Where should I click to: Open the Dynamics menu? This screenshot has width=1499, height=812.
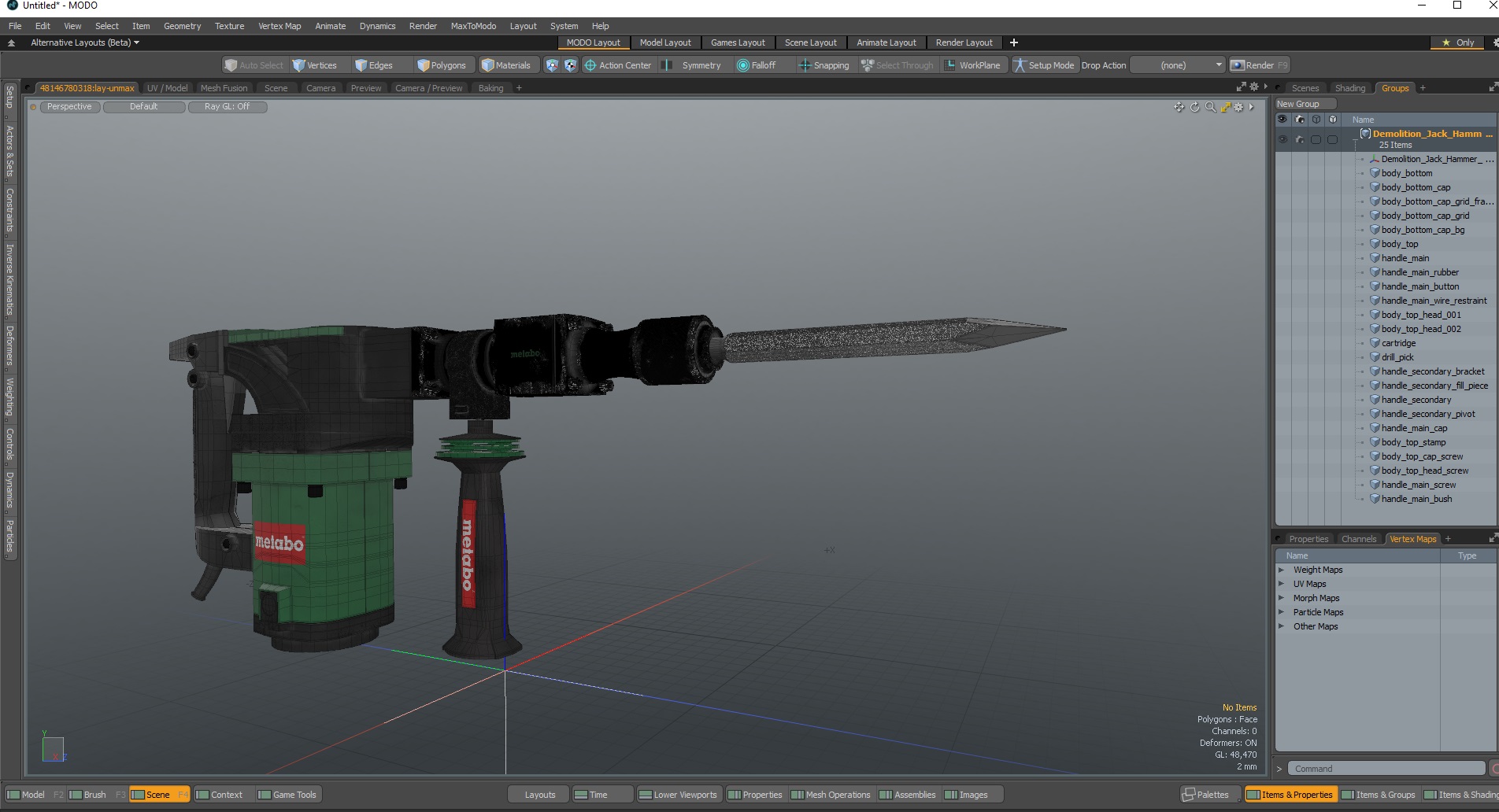(x=377, y=26)
